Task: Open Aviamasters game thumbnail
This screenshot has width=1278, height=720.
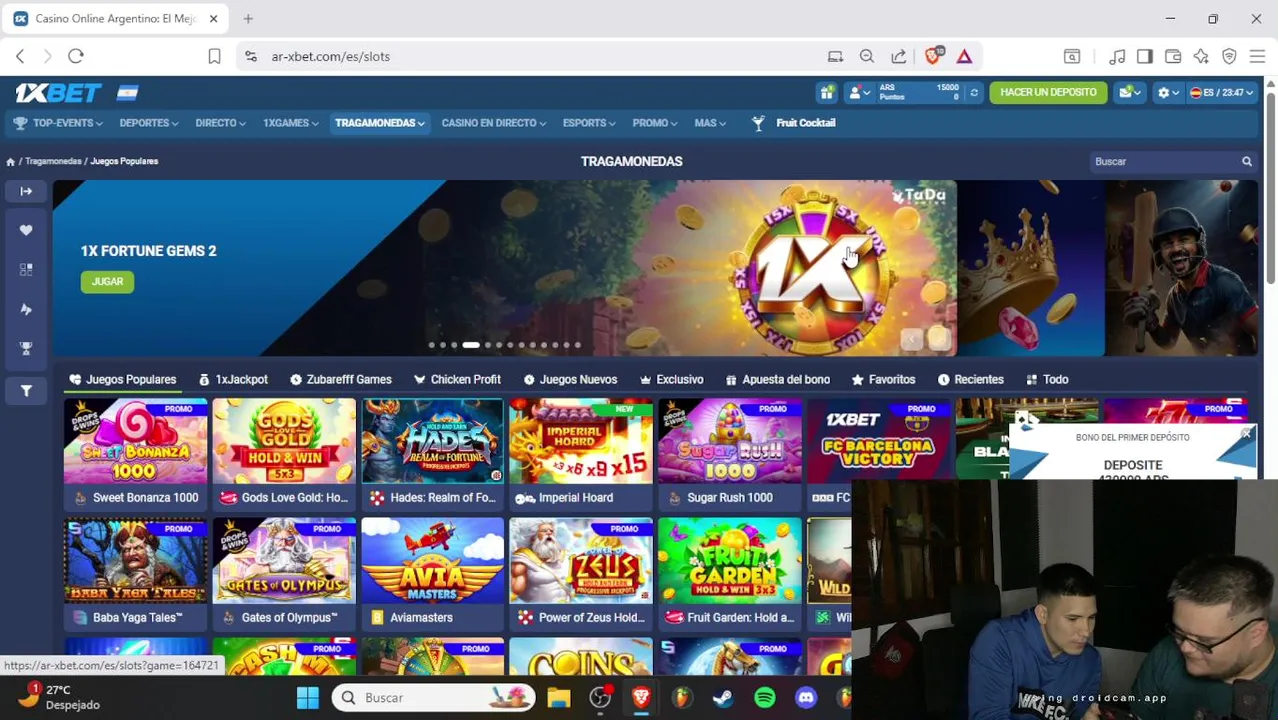Action: tap(432, 560)
